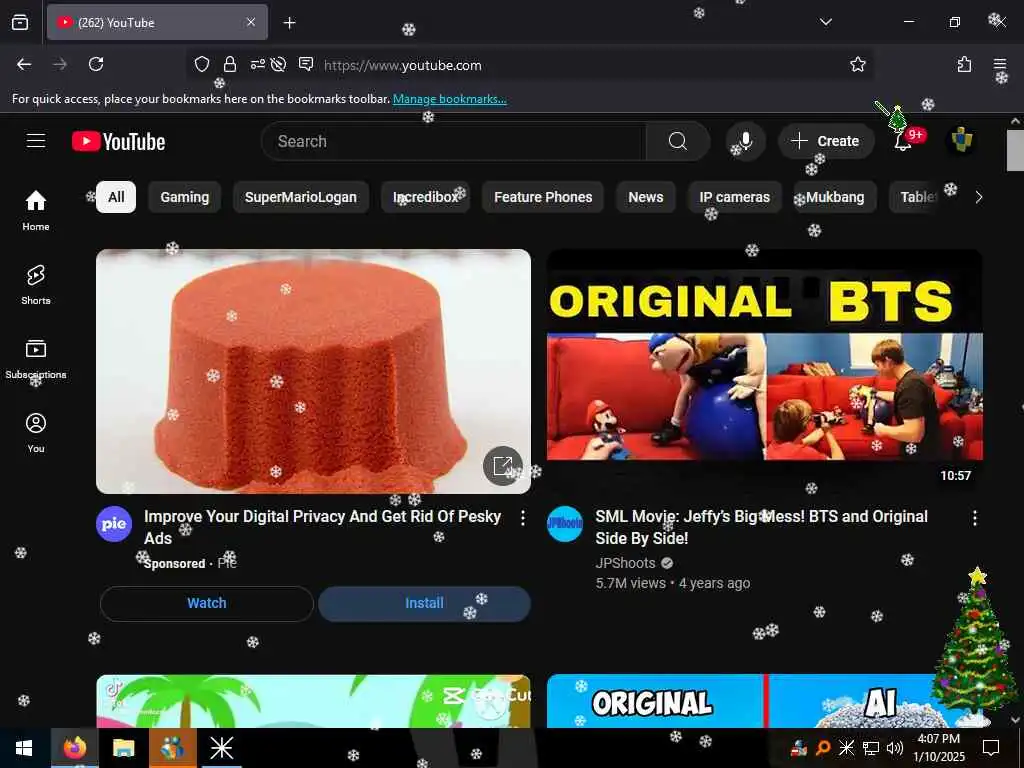Close the YouTube browser tab
The image size is (1024, 768).
[x=251, y=22]
